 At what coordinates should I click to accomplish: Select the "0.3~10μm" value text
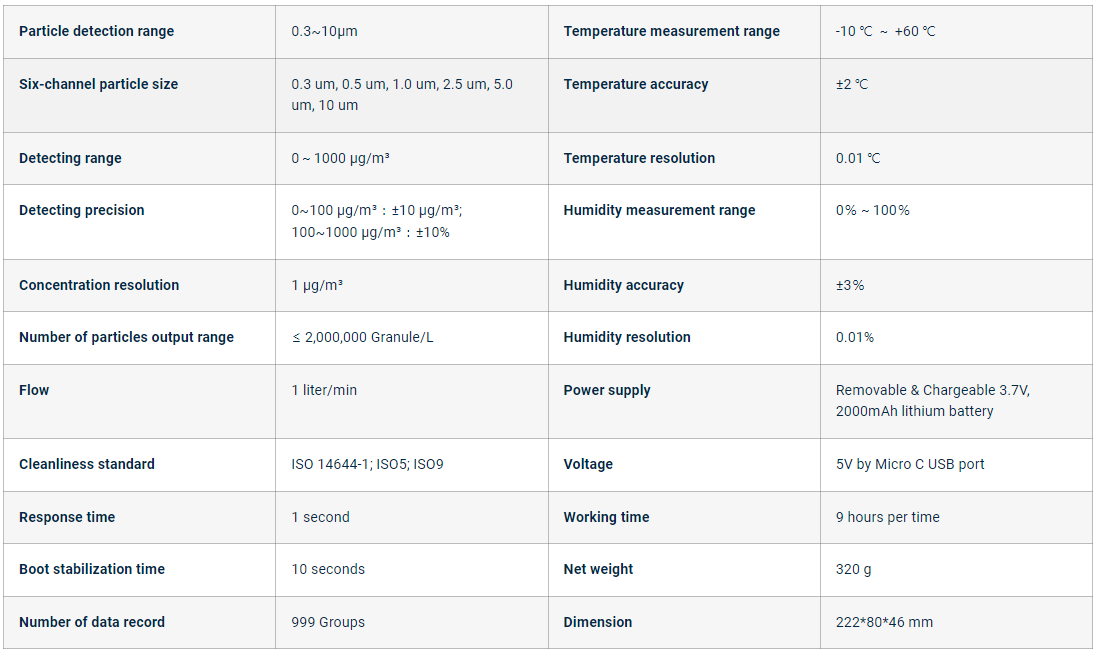[x=324, y=31]
